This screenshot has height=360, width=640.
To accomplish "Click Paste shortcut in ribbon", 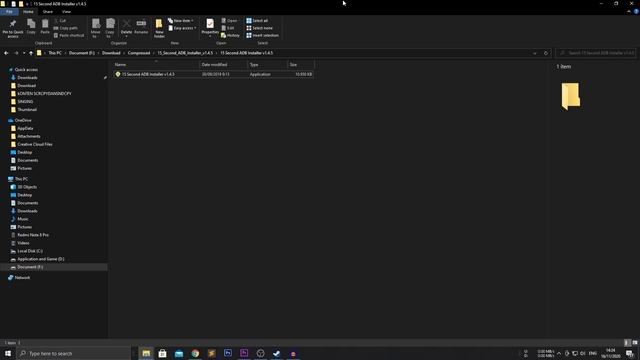I will point(69,36).
